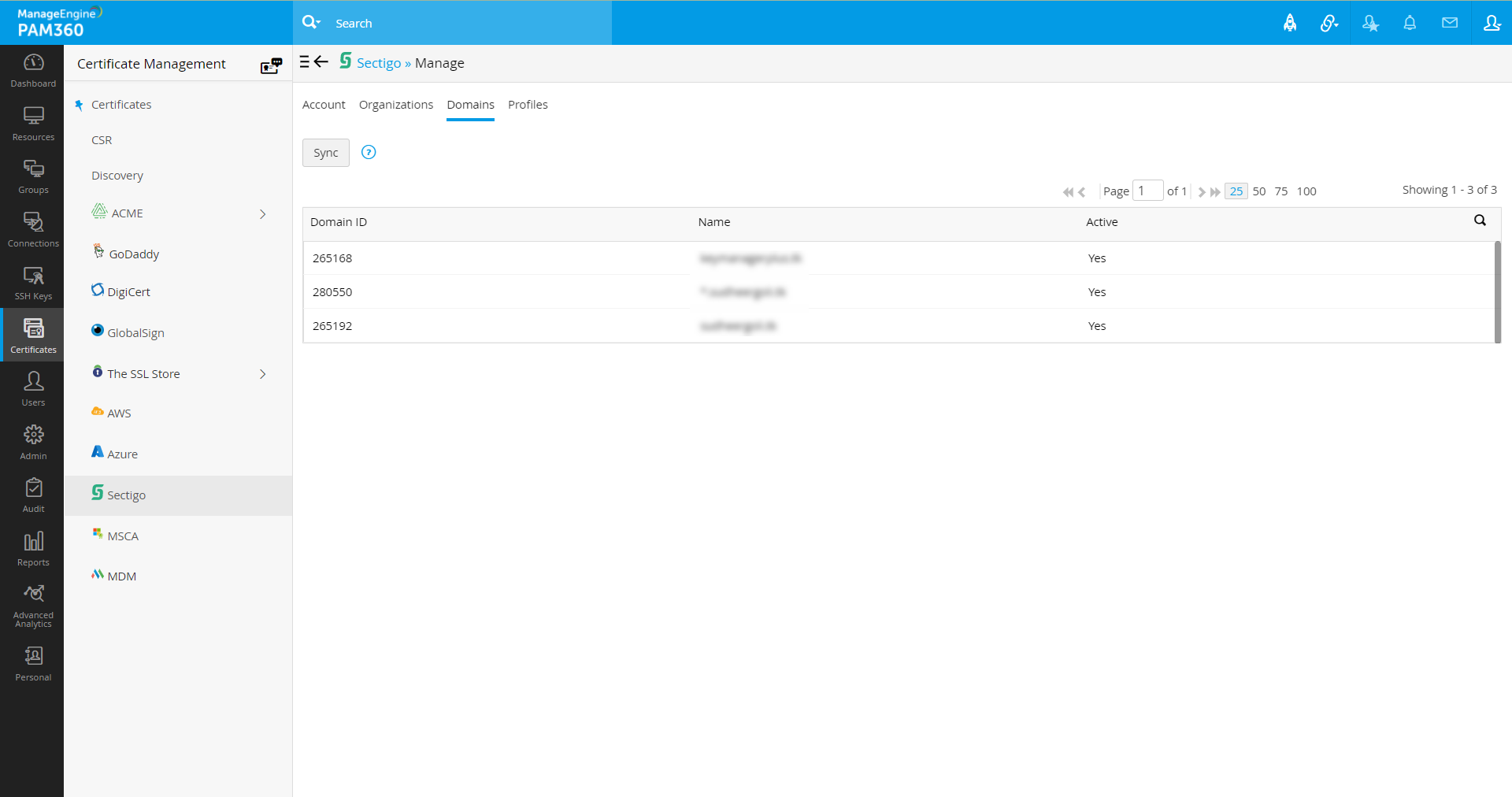Open the Dashboard from left sidebar

(x=33, y=70)
